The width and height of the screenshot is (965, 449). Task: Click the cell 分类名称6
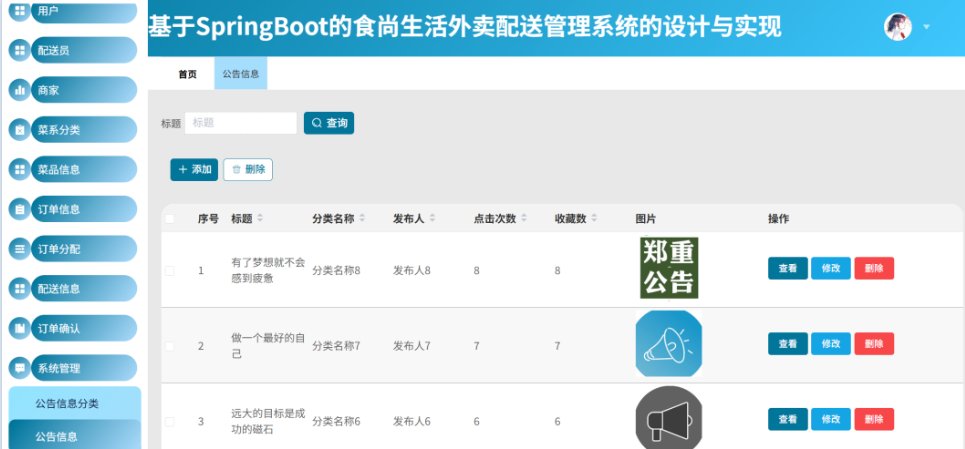click(336, 421)
